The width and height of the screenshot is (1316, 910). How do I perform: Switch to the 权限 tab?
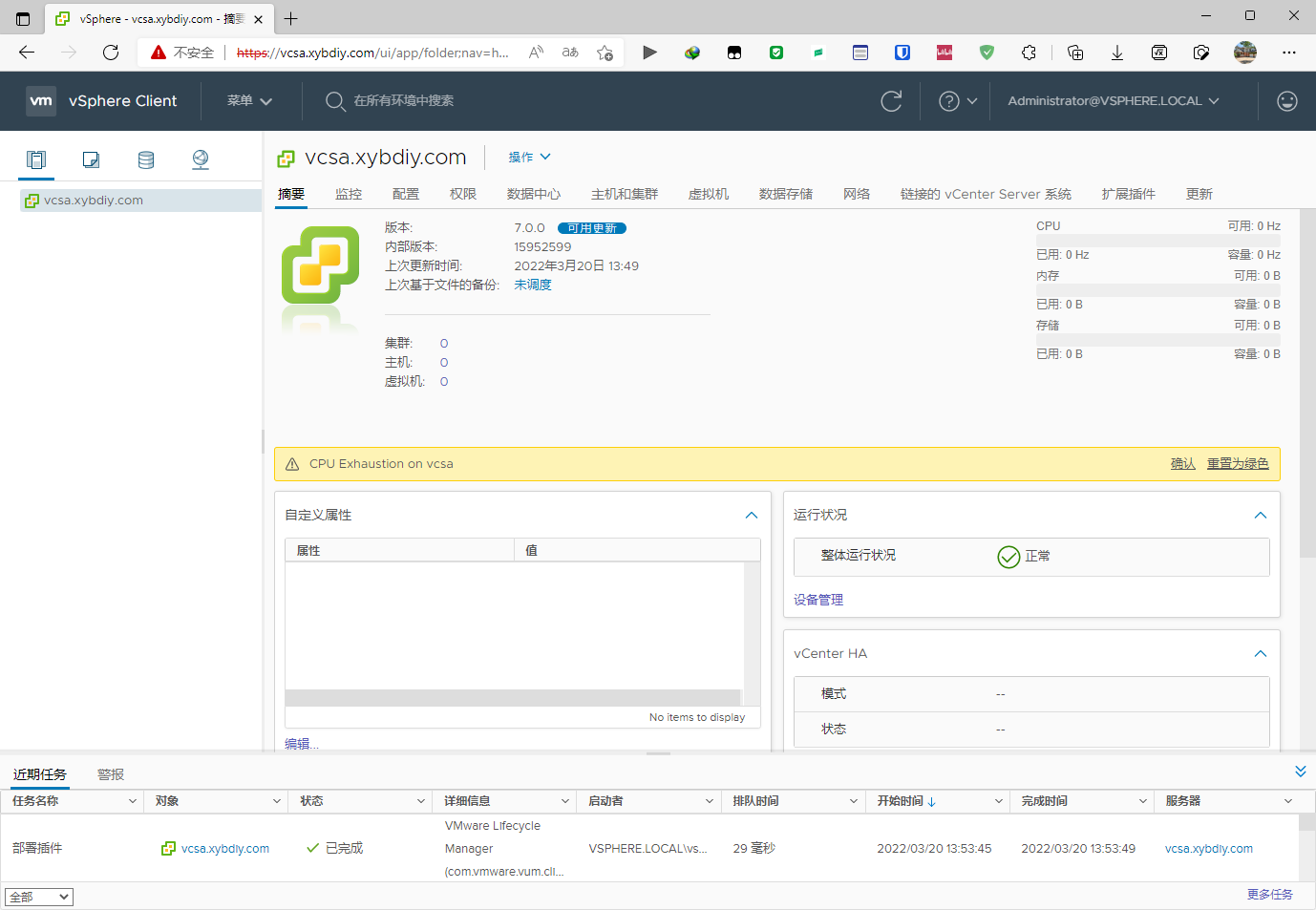click(463, 194)
